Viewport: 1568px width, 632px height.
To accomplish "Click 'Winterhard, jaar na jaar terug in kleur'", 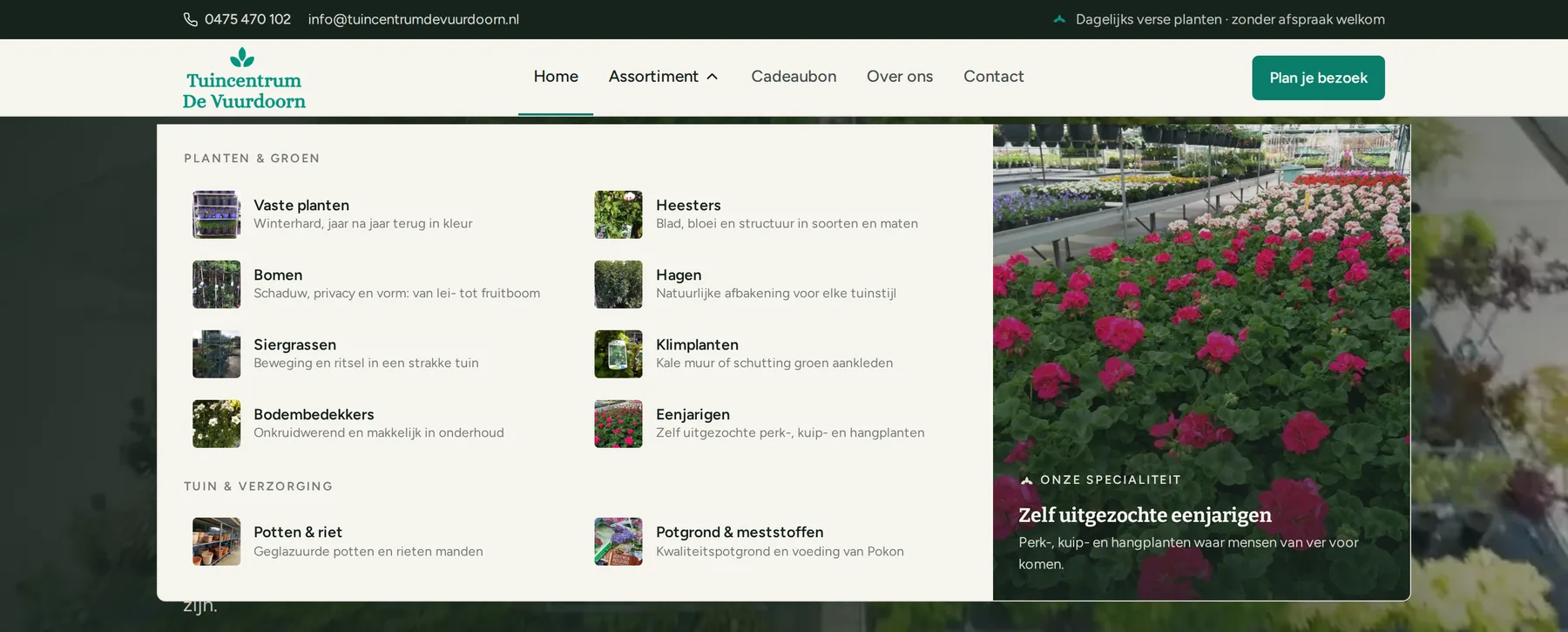I will (363, 224).
